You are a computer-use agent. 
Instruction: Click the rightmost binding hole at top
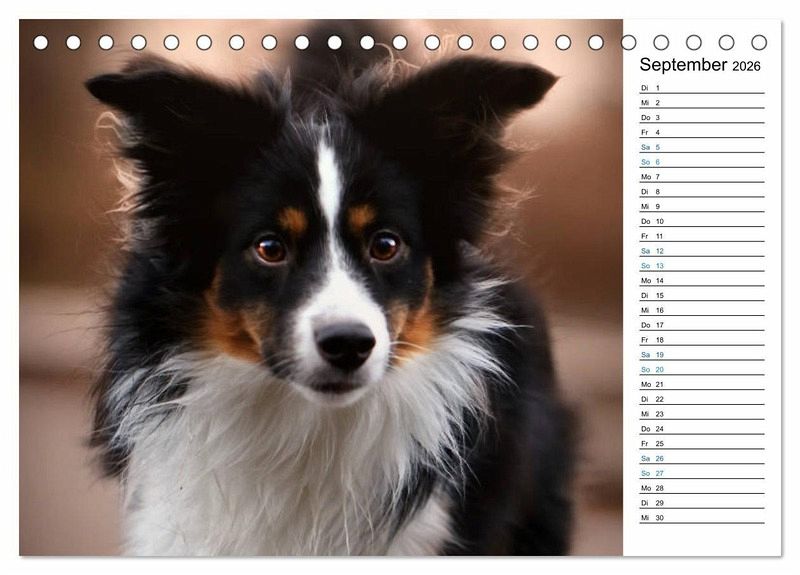click(x=759, y=42)
